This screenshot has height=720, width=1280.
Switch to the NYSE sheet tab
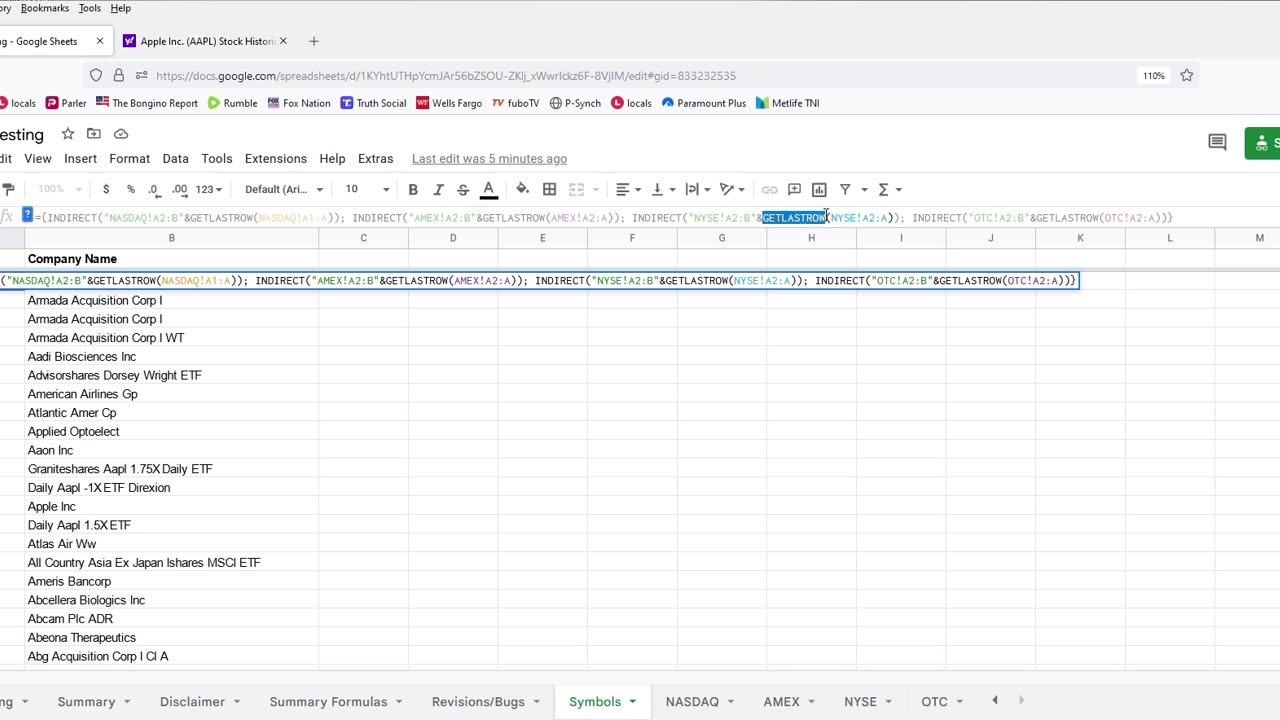tap(860, 702)
